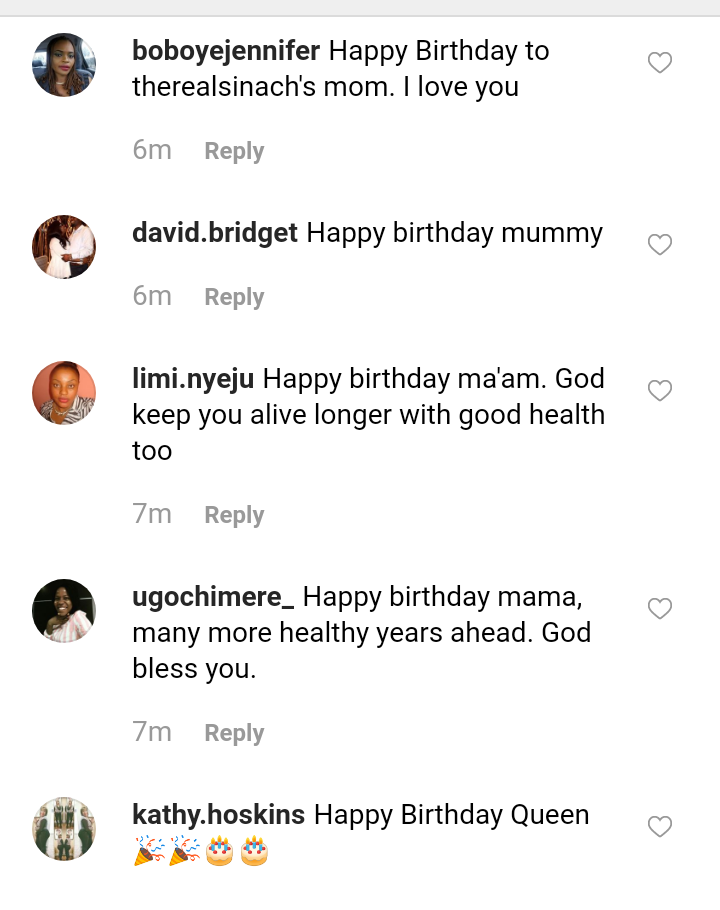720x910 pixels.
Task: Like boboyejennifer's birthday comment
Action: click(x=660, y=64)
